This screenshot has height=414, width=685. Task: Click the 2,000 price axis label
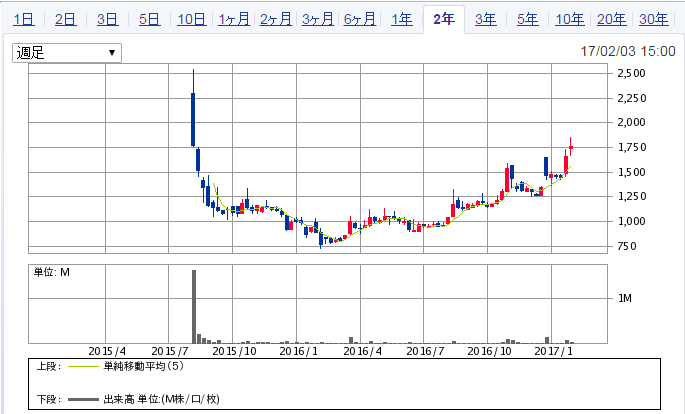(x=631, y=122)
